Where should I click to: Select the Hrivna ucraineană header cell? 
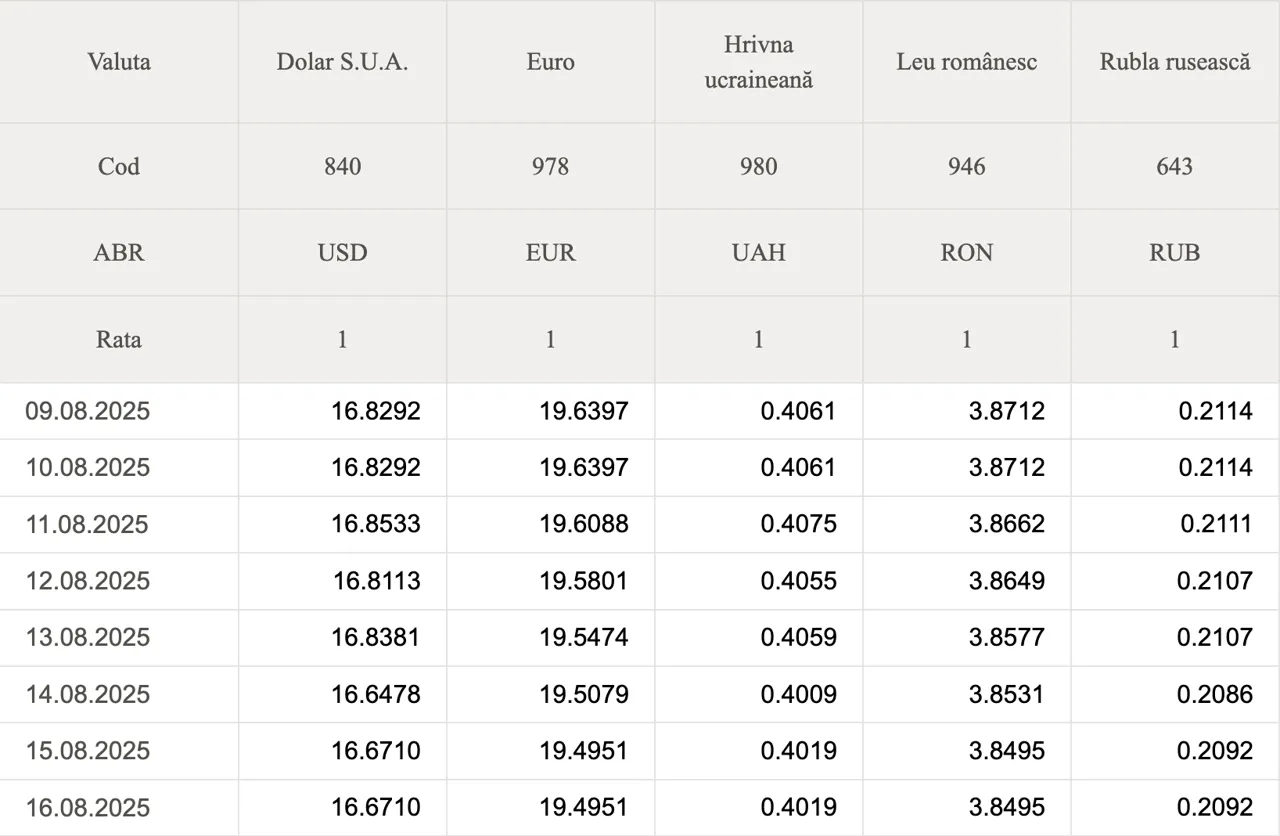[758, 62]
